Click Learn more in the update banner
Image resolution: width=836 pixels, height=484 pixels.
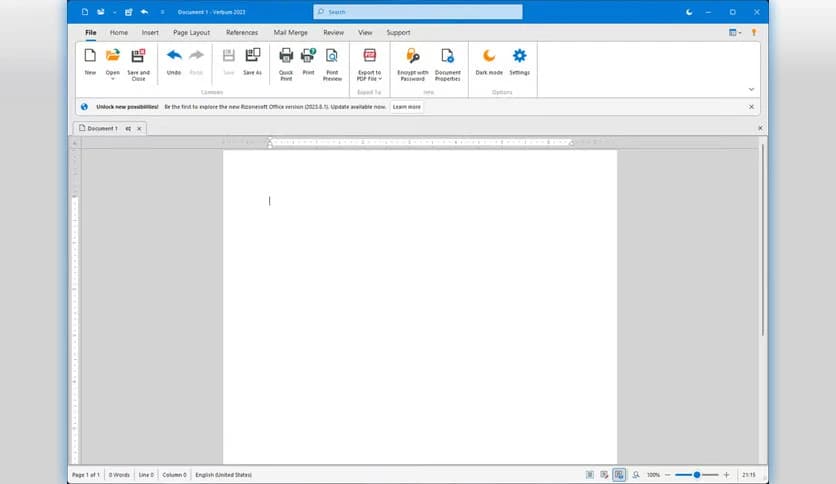click(x=407, y=107)
